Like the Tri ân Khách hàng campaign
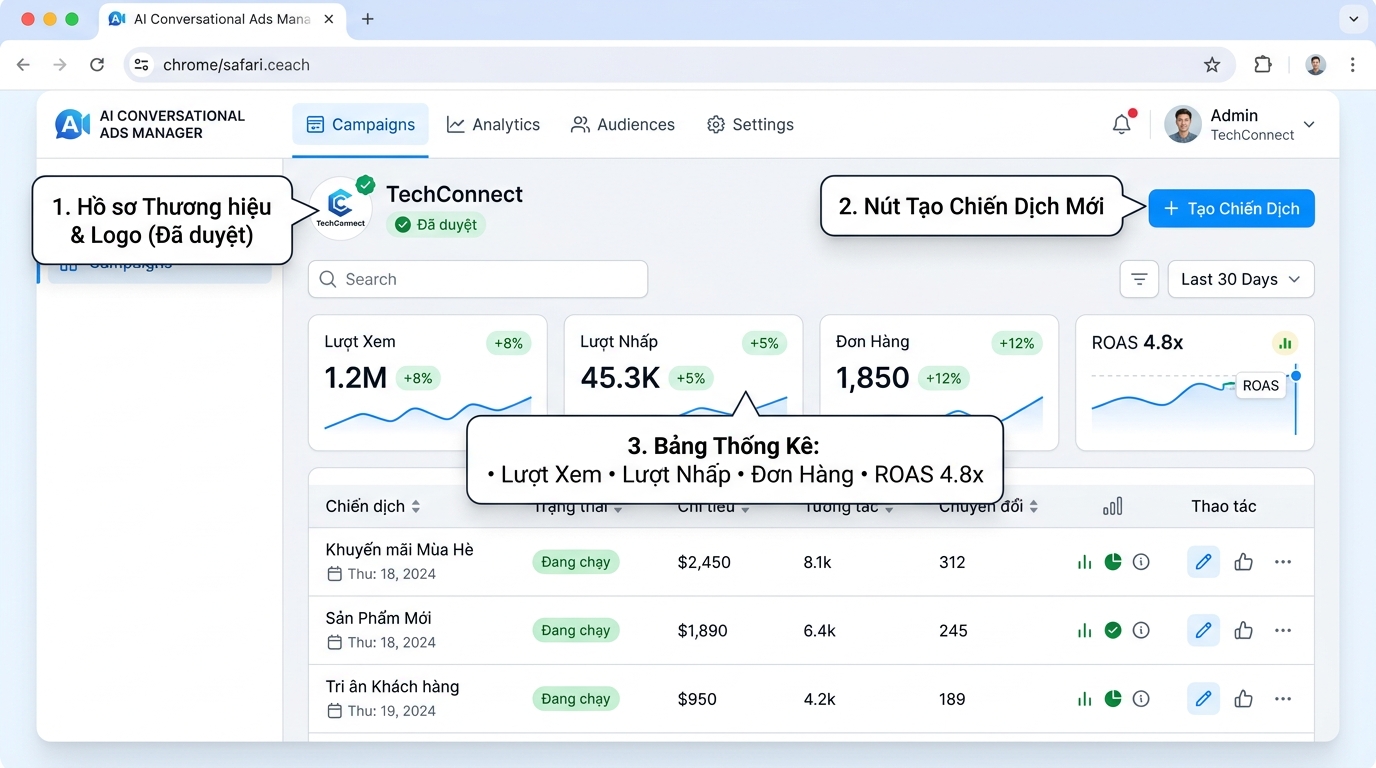This screenshot has height=768, width=1376. point(1244,699)
